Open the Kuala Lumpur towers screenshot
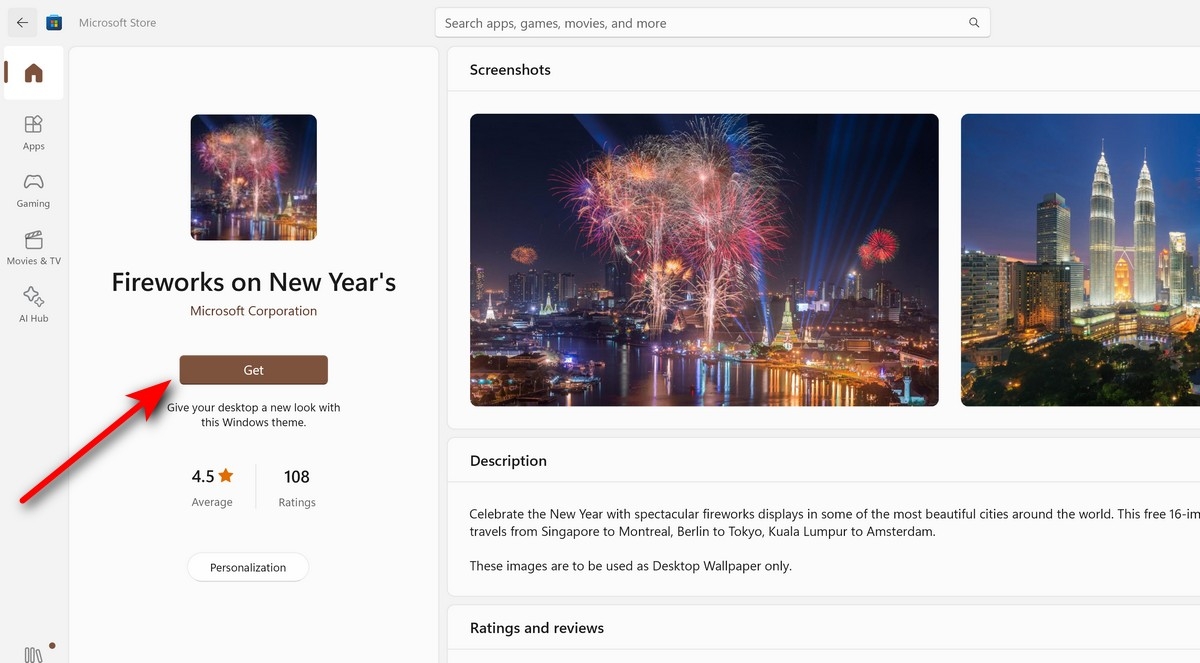This screenshot has width=1200, height=663. click(1080, 260)
